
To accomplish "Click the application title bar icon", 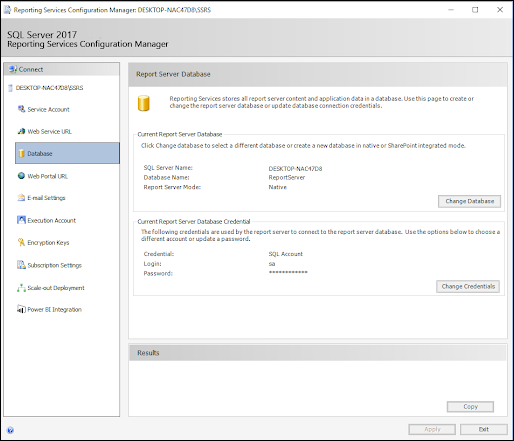I will click(7, 10).
